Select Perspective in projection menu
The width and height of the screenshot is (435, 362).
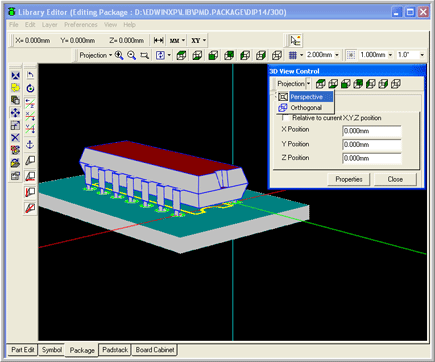[306, 97]
